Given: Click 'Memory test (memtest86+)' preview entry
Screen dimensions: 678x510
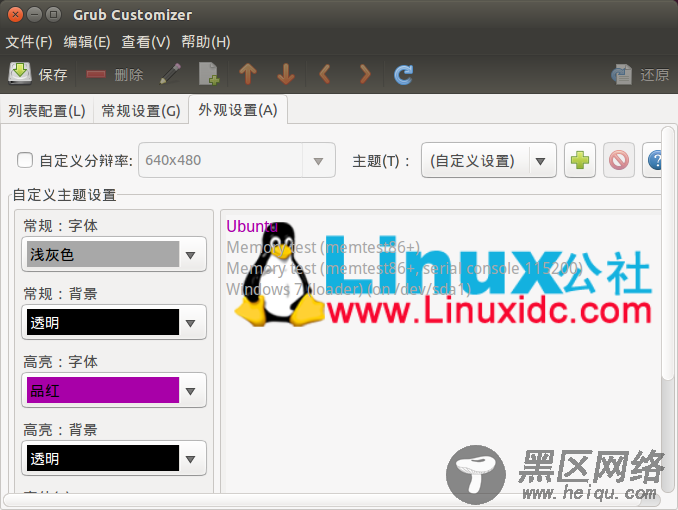Looking at the screenshot, I should point(323,247).
